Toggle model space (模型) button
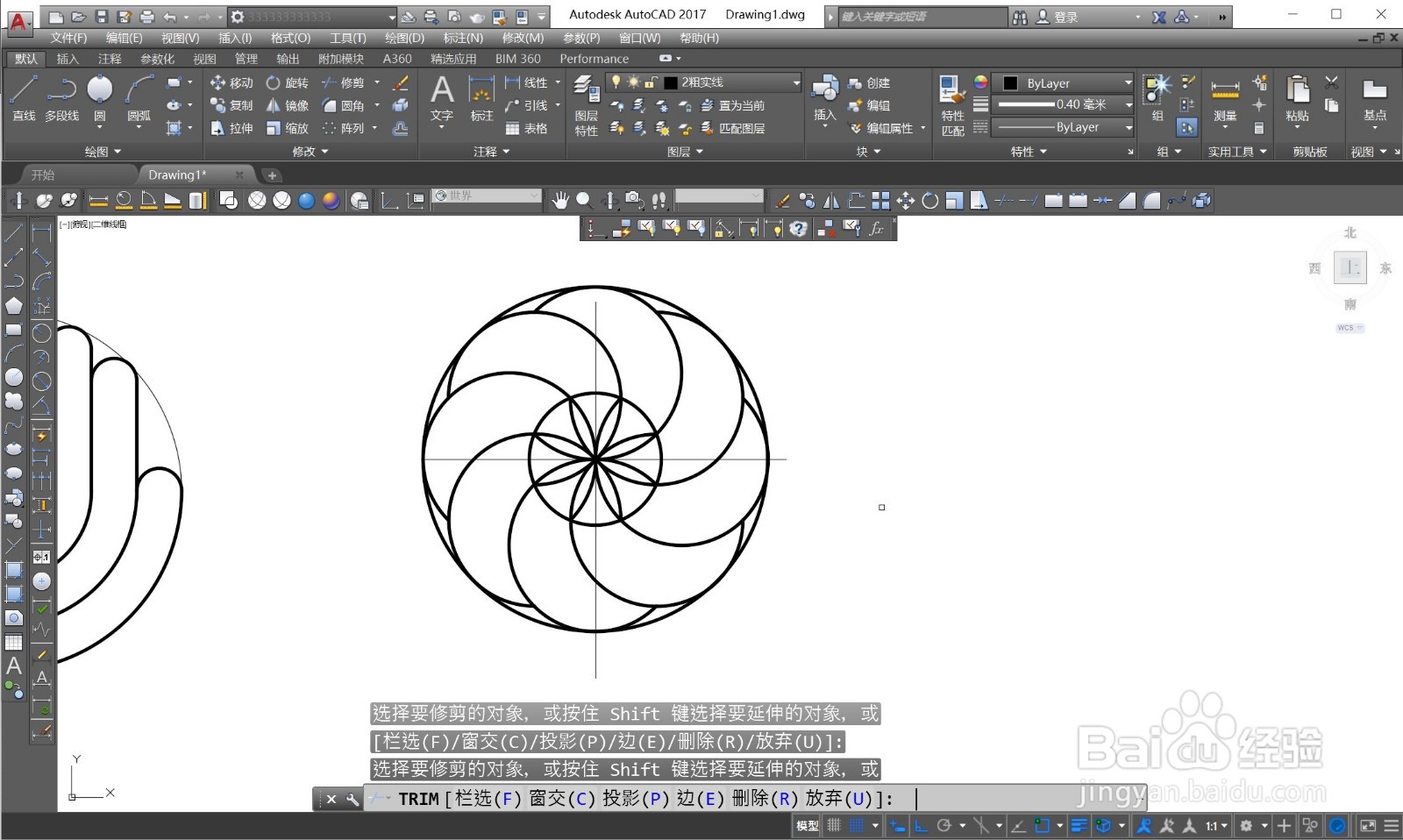 [x=807, y=825]
